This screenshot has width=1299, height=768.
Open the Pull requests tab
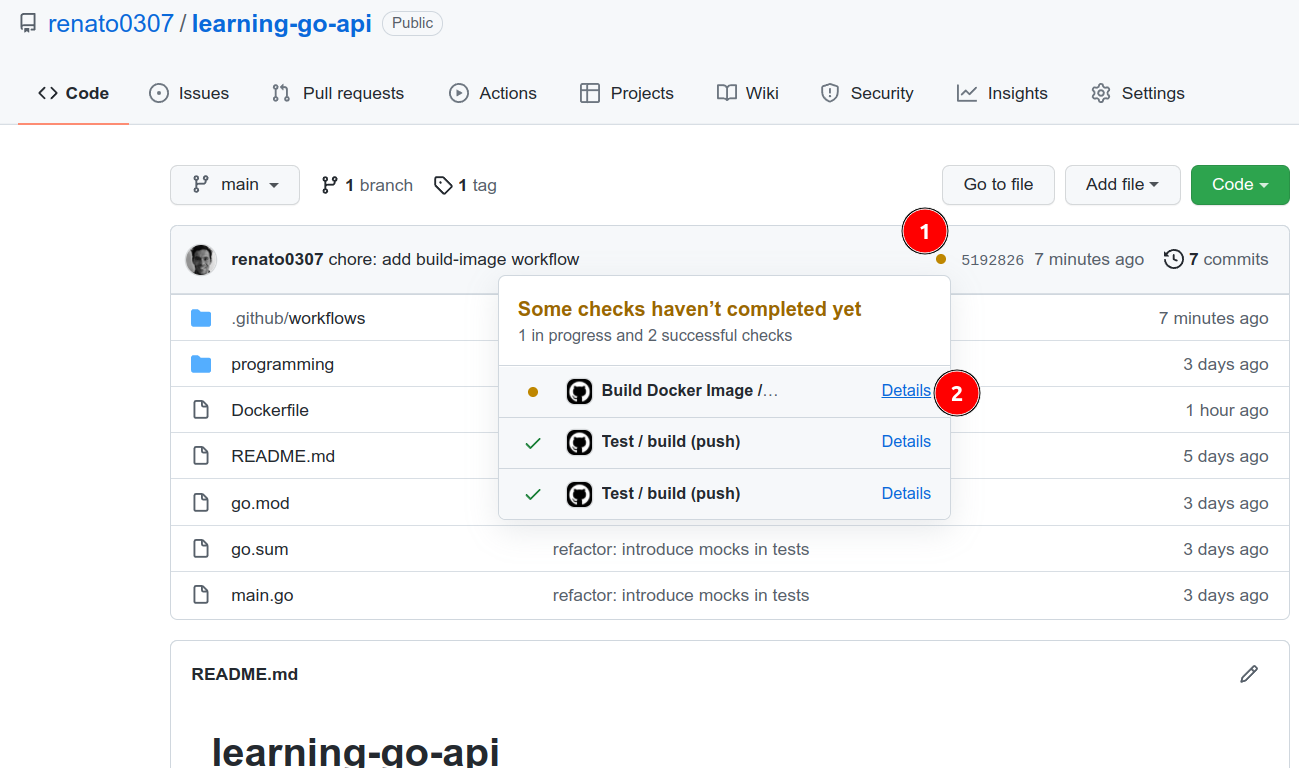(x=338, y=93)
